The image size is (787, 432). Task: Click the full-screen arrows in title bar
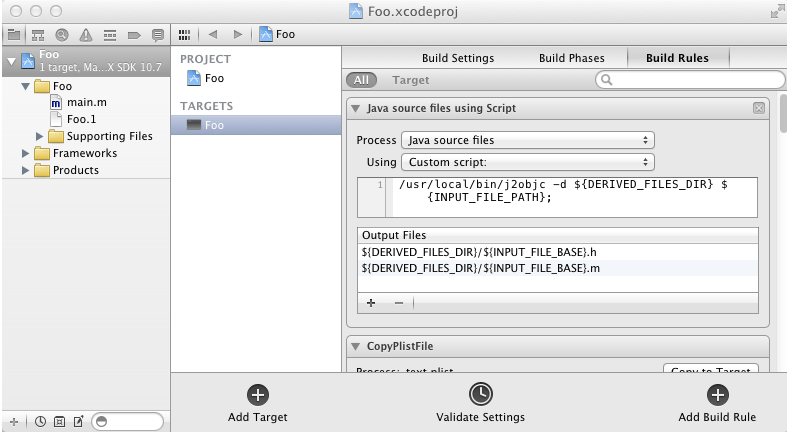pos(777,12)
